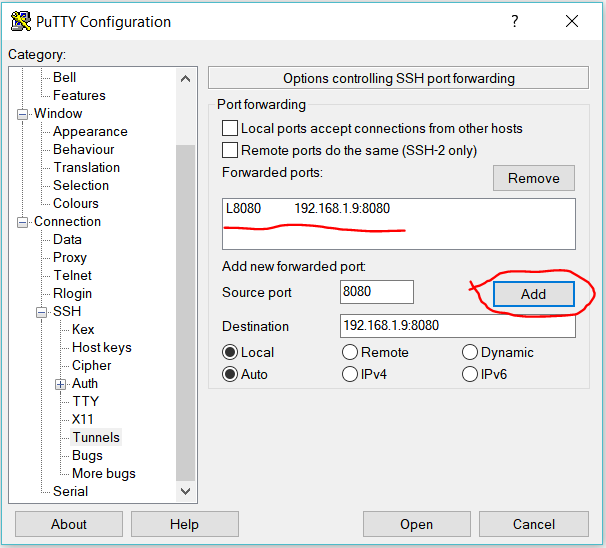606x548 pixels.
Task: Click the Cancel button
Action: point(533,524)
